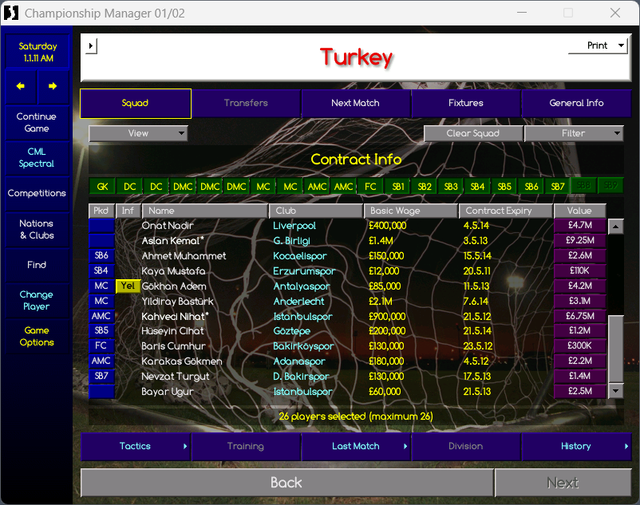Select the SB6 substitute slot
This screenshot has width=640, height=505.
click(x=531, y=187)
